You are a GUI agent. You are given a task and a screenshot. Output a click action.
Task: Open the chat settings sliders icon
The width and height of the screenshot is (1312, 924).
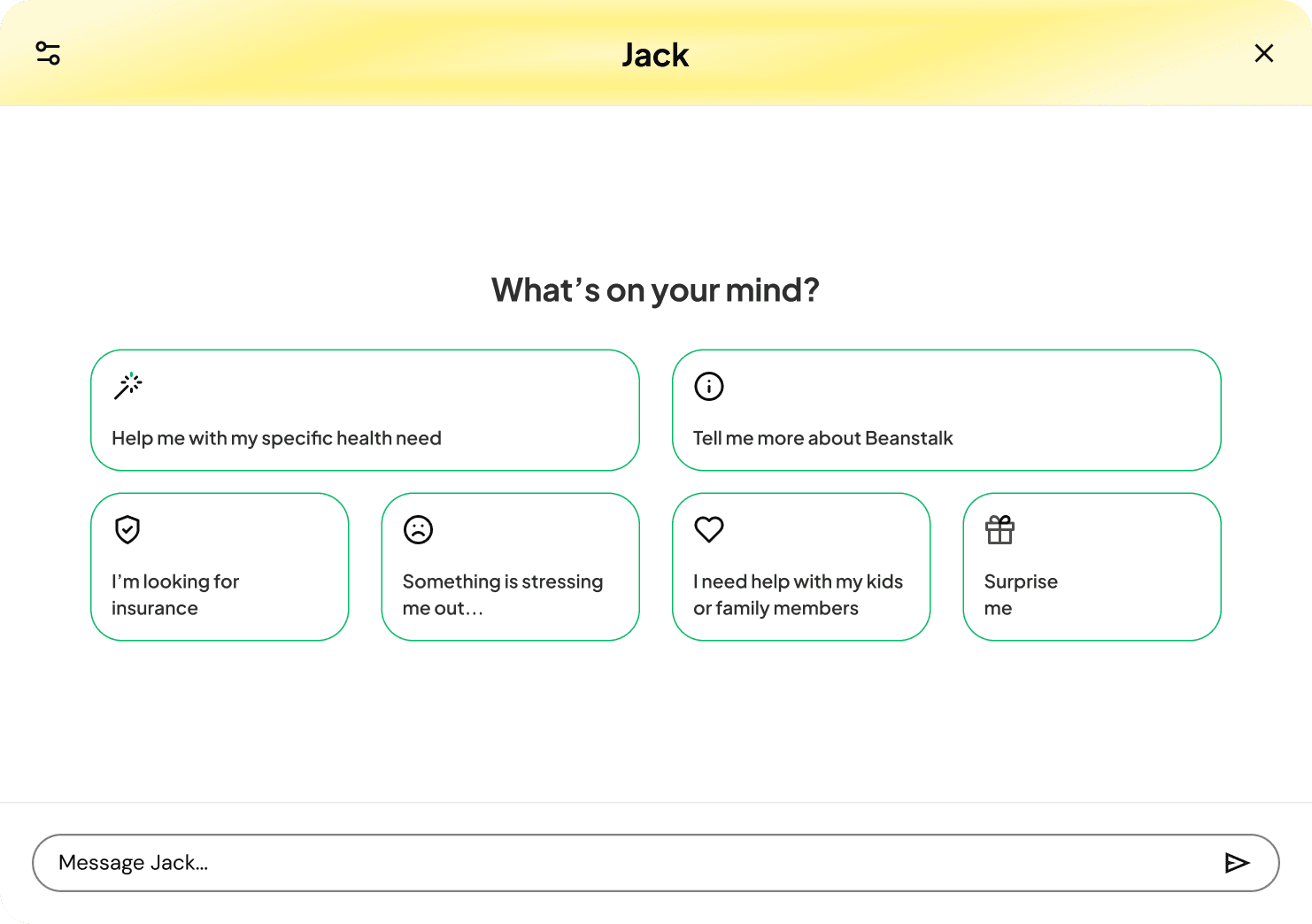tap(48, 53)
